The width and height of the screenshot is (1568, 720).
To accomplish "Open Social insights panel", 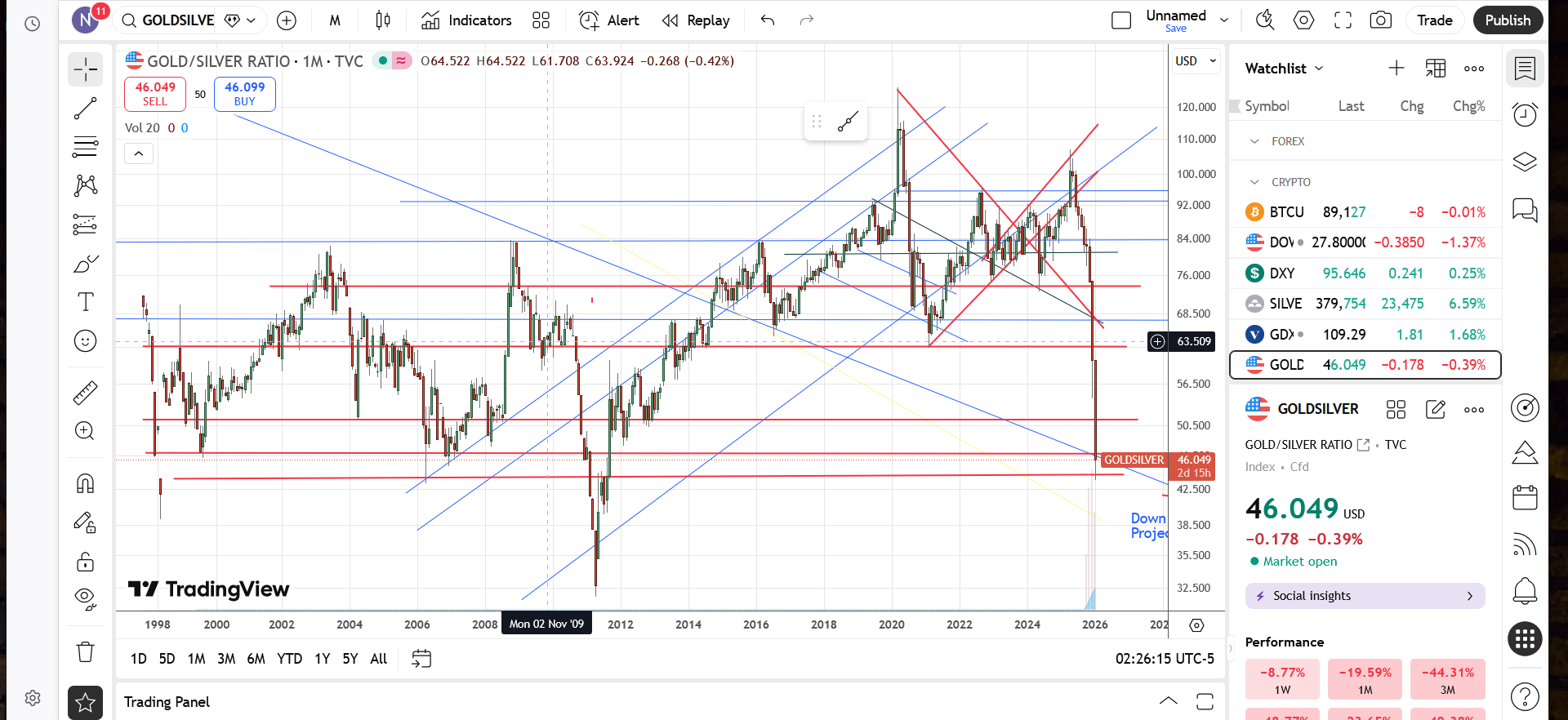I will click(x=1365, y=596).
